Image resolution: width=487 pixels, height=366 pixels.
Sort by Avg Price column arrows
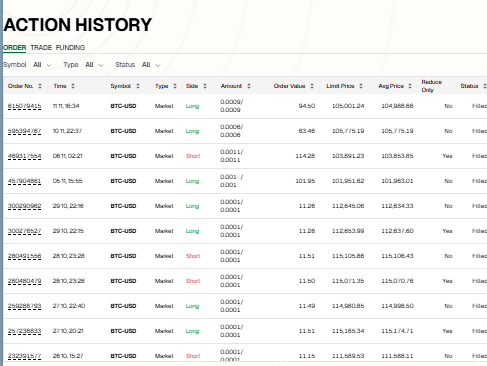tap(410, 86)
